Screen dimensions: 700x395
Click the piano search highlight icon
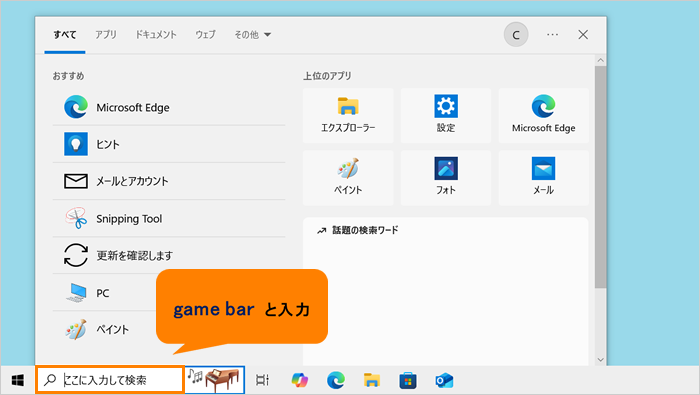(214, 380)
